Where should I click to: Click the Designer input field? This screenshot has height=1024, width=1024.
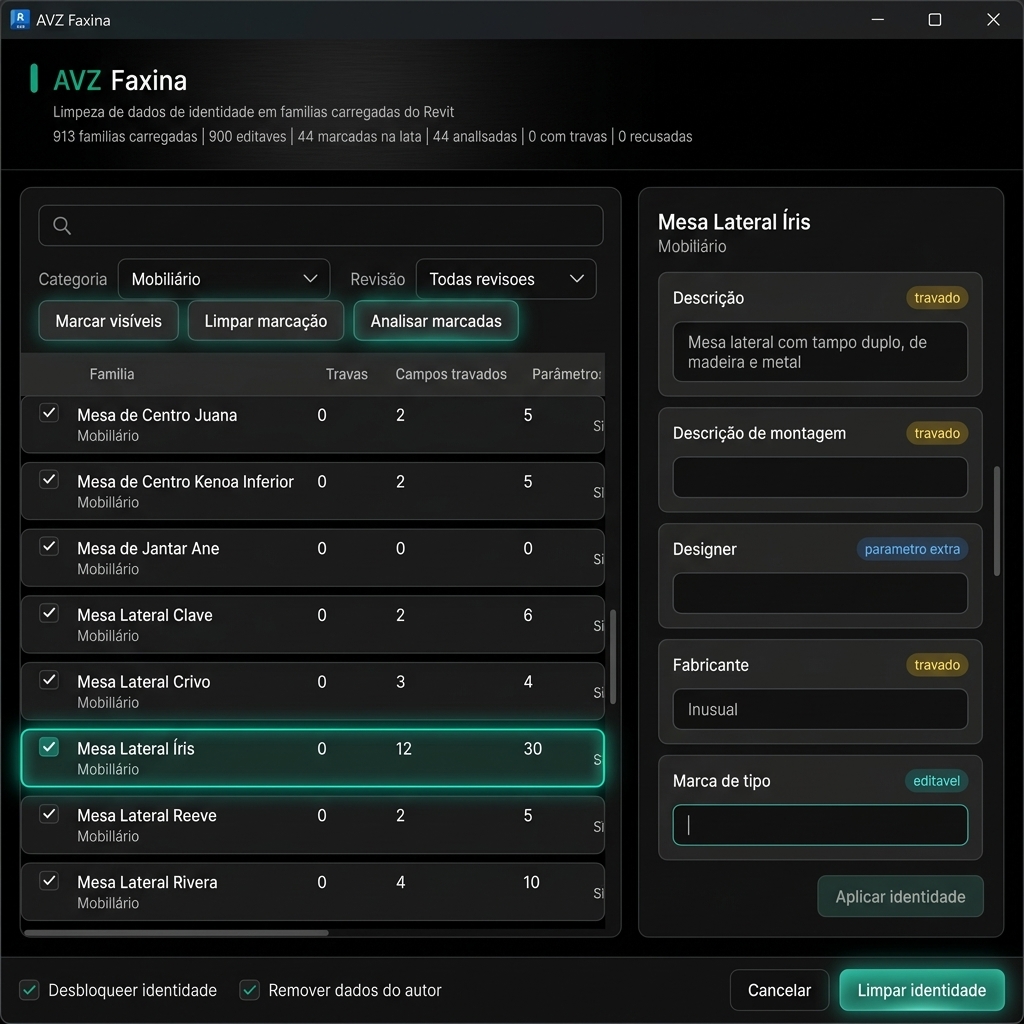coord(820,593)
